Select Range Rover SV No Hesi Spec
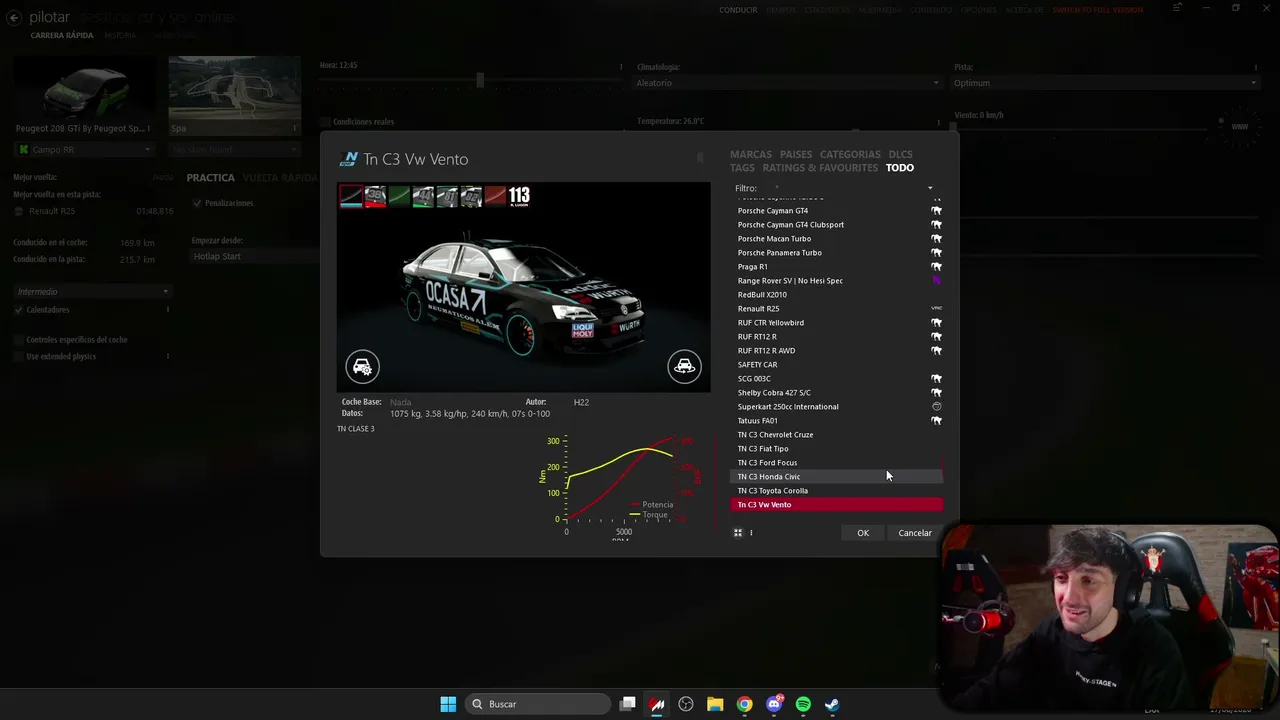Screen dimensions: 1280x720 pos(838,281)
